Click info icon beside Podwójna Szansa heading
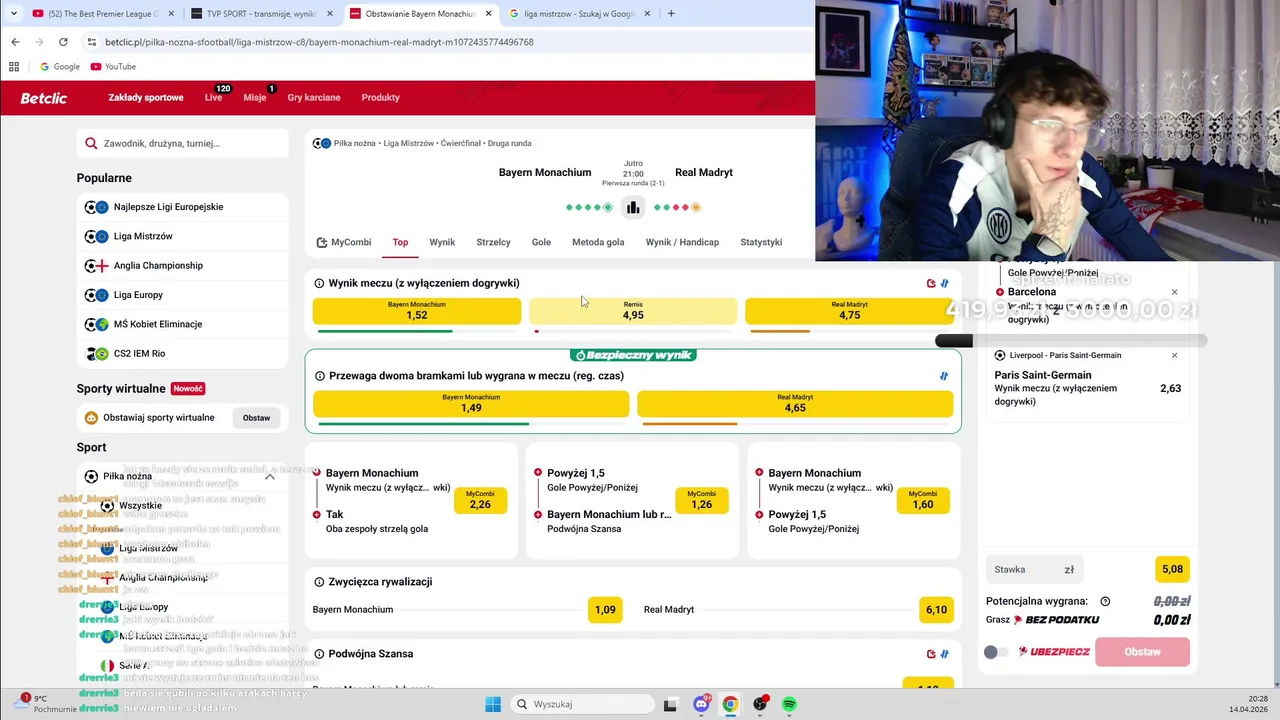Image resolution: width=1280 pixels, height=720 pixels. pyautogui.click(x=319, y=654)
